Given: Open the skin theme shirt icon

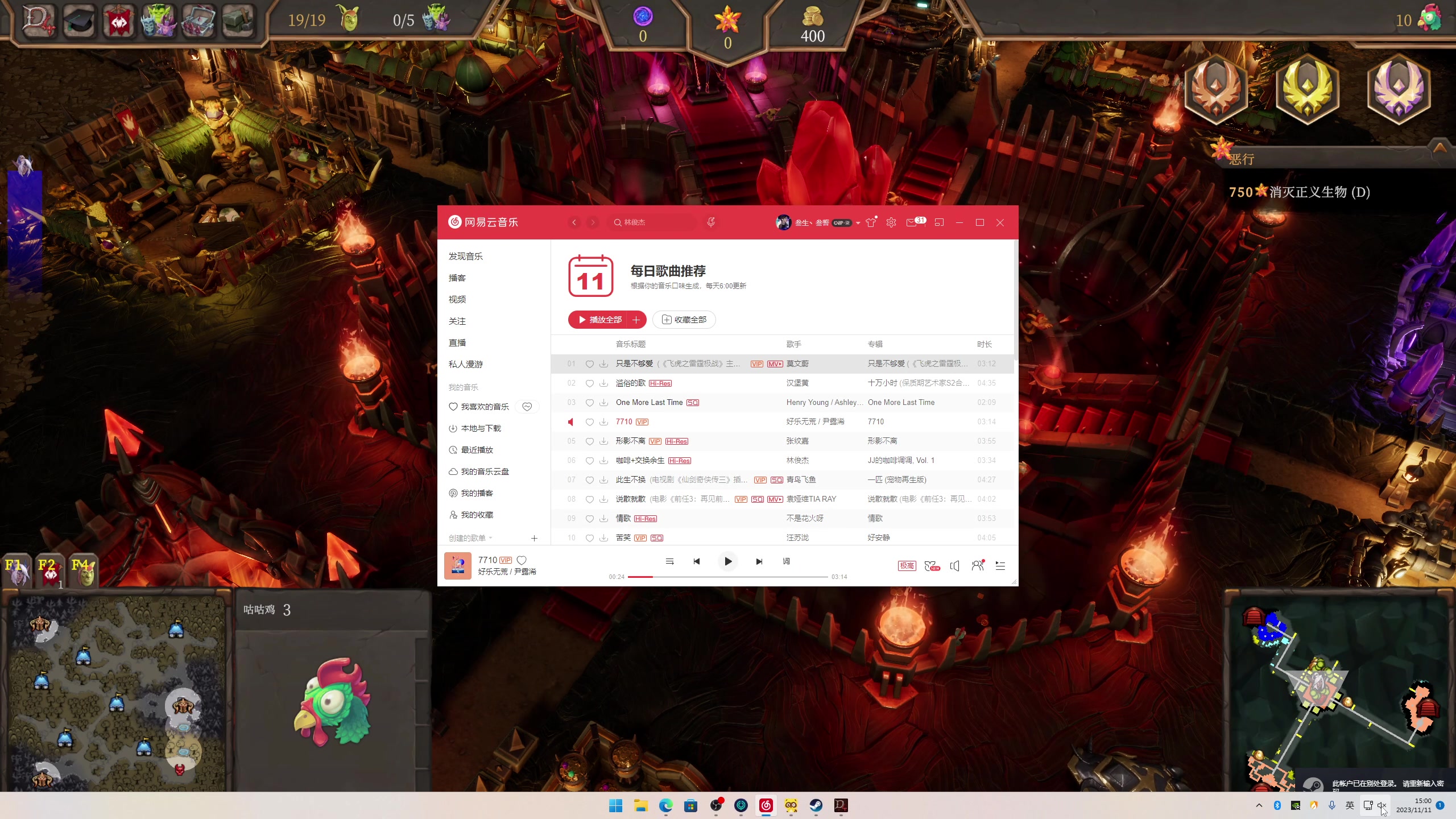Looking at the screenshot, I should (871, 222).
